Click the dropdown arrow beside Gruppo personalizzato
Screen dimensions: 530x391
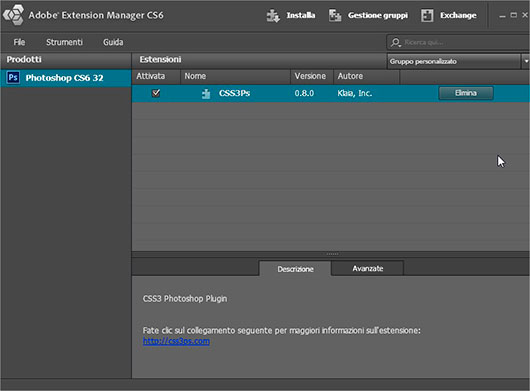526,62
